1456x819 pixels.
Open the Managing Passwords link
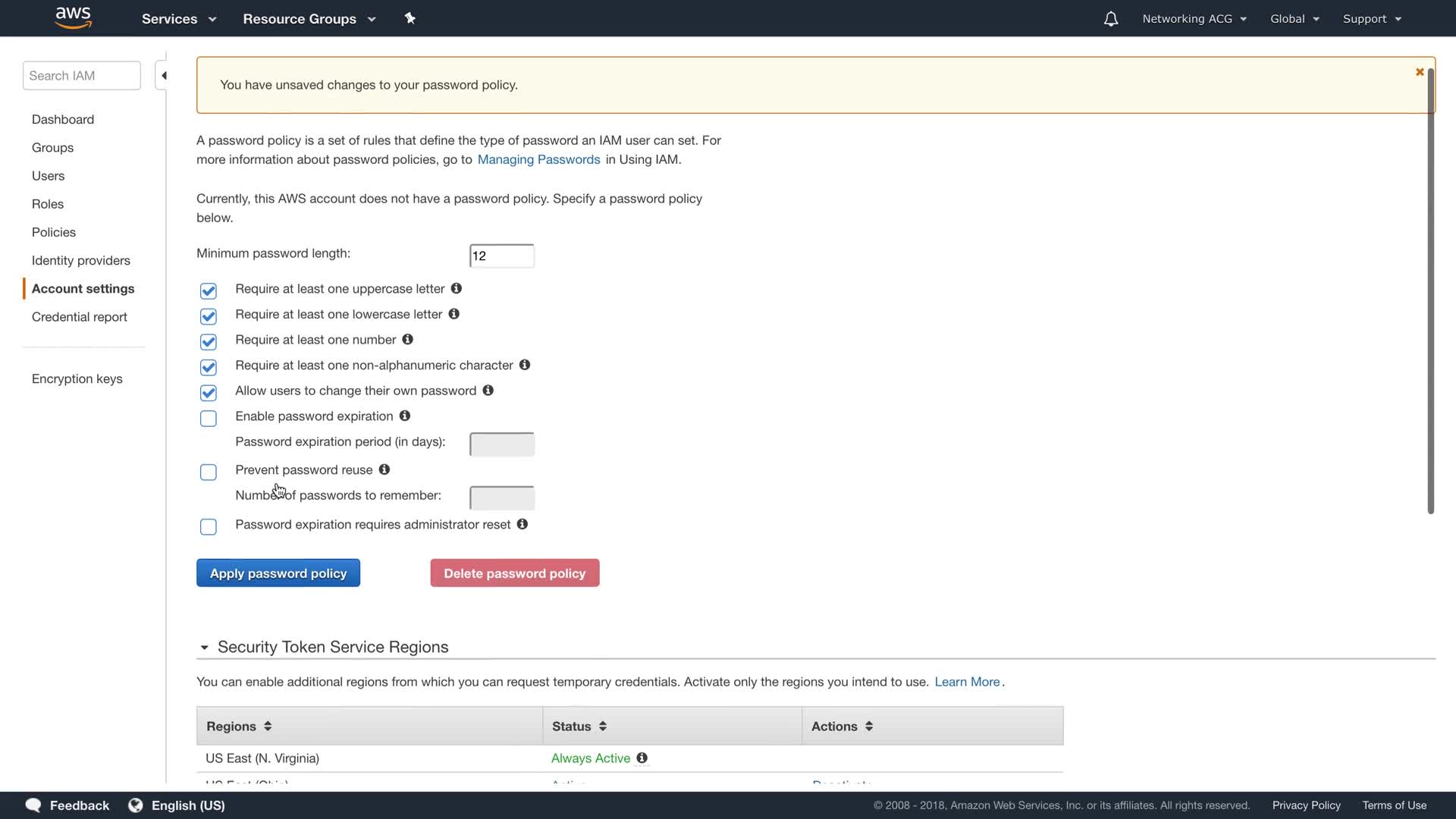(x=538, y=160)
